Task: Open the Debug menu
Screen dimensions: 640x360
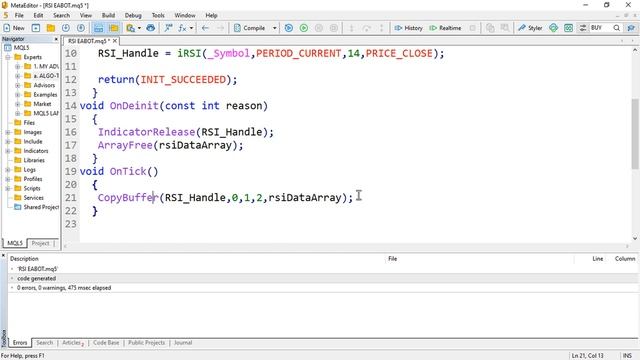Action: (133, 15)
